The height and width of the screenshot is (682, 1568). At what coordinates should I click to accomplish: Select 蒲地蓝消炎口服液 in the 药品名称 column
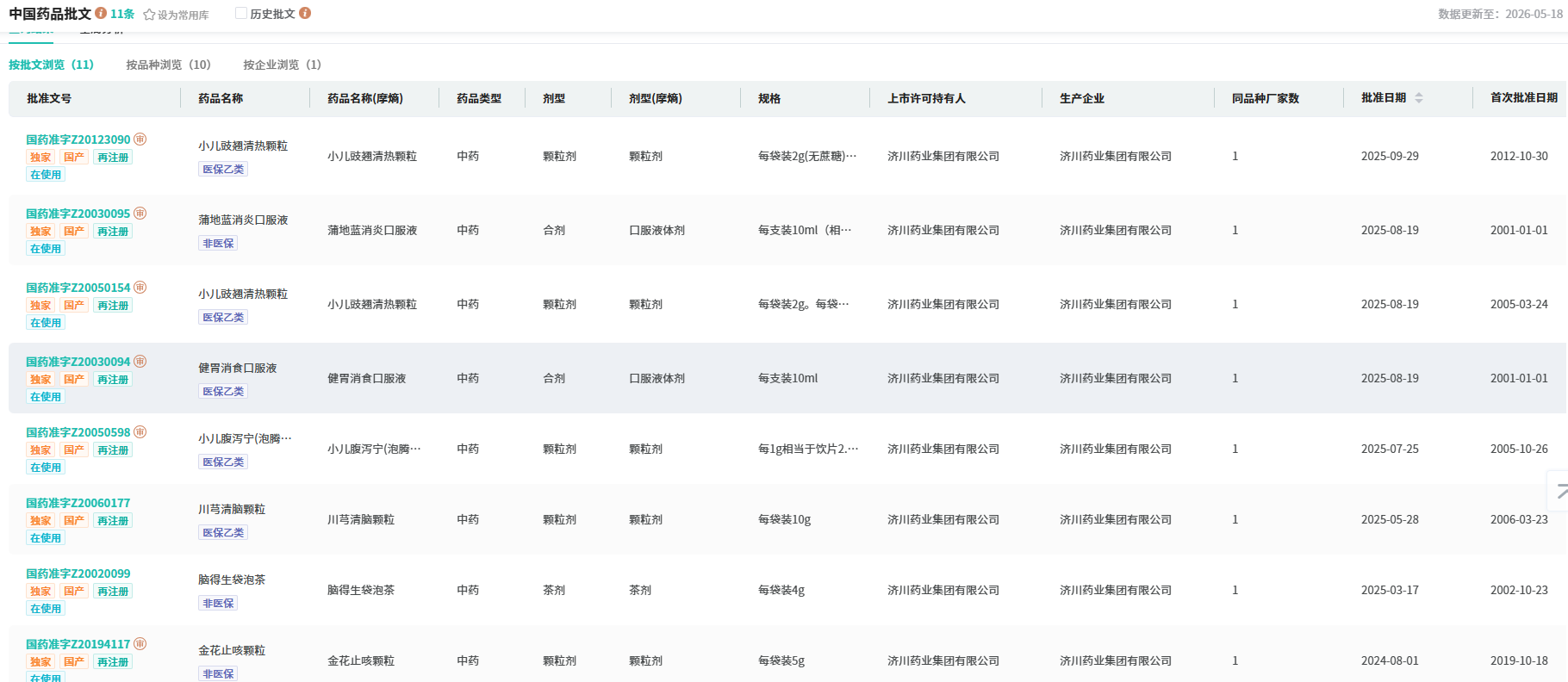[243, 220]
